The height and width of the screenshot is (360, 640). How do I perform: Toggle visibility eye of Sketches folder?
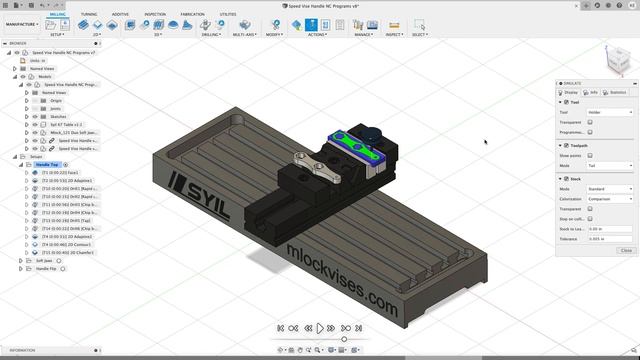pos(35,117)
